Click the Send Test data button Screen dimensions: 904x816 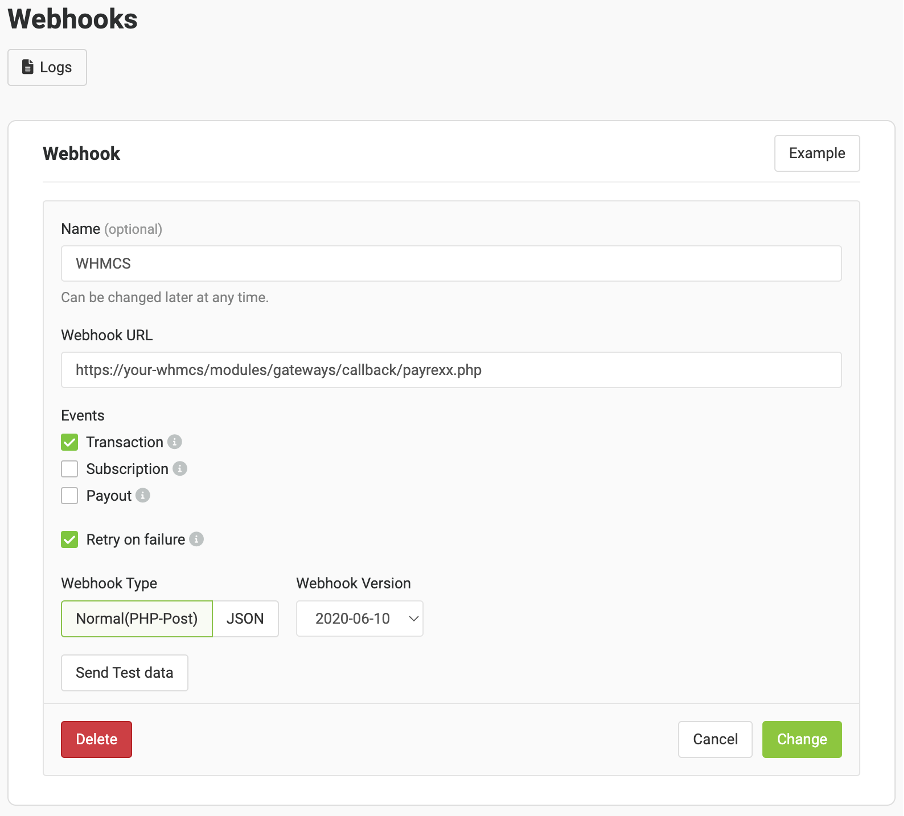[124, 672]
